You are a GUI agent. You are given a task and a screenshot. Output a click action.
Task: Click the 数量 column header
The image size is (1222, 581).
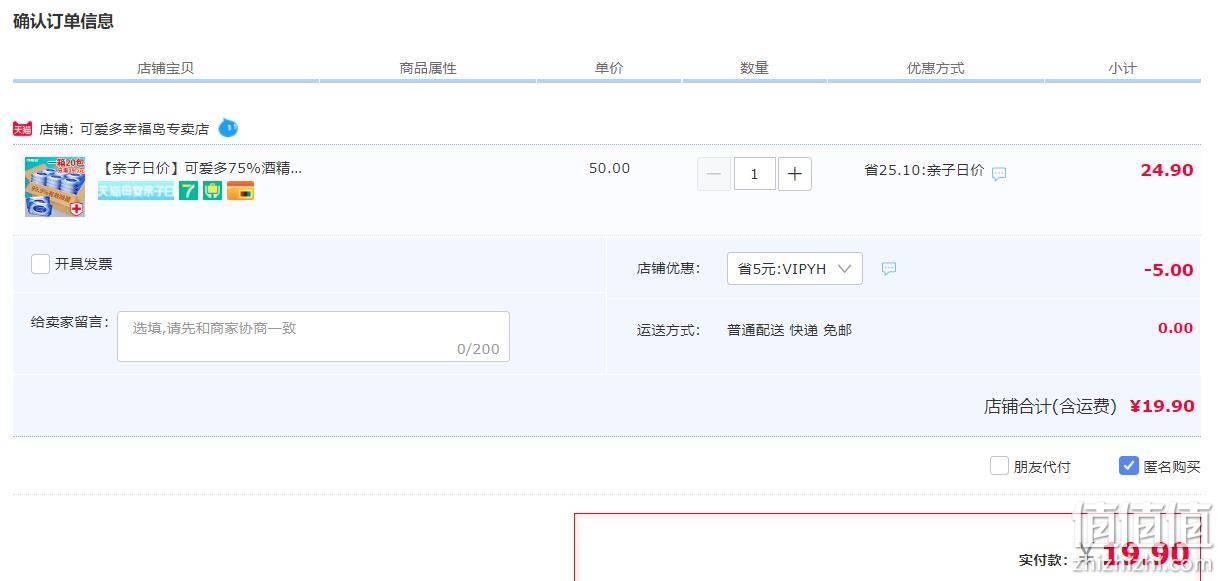click(754, 68)
